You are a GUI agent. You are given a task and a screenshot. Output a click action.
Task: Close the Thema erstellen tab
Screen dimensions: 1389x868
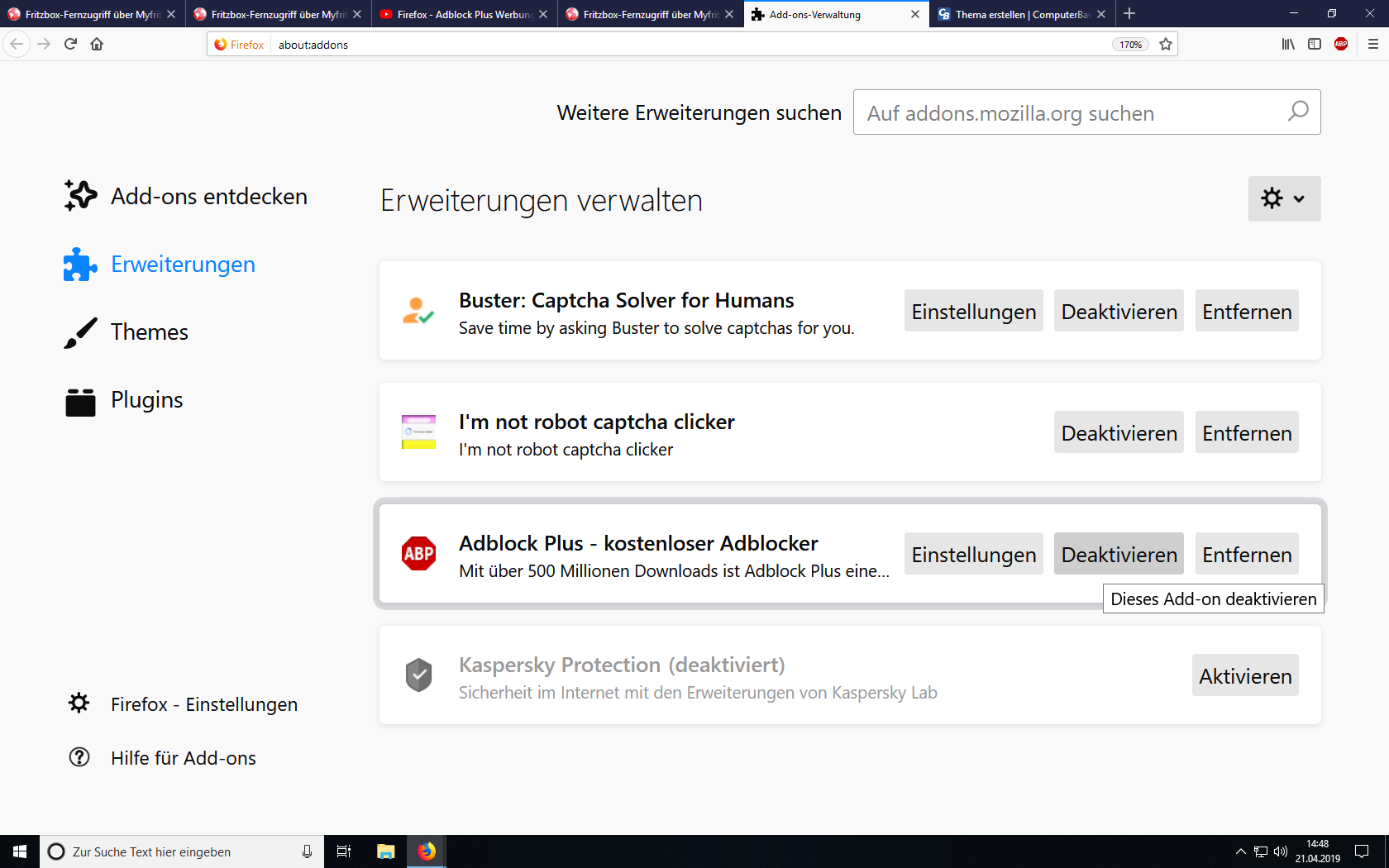click(x=1101, y=14)
